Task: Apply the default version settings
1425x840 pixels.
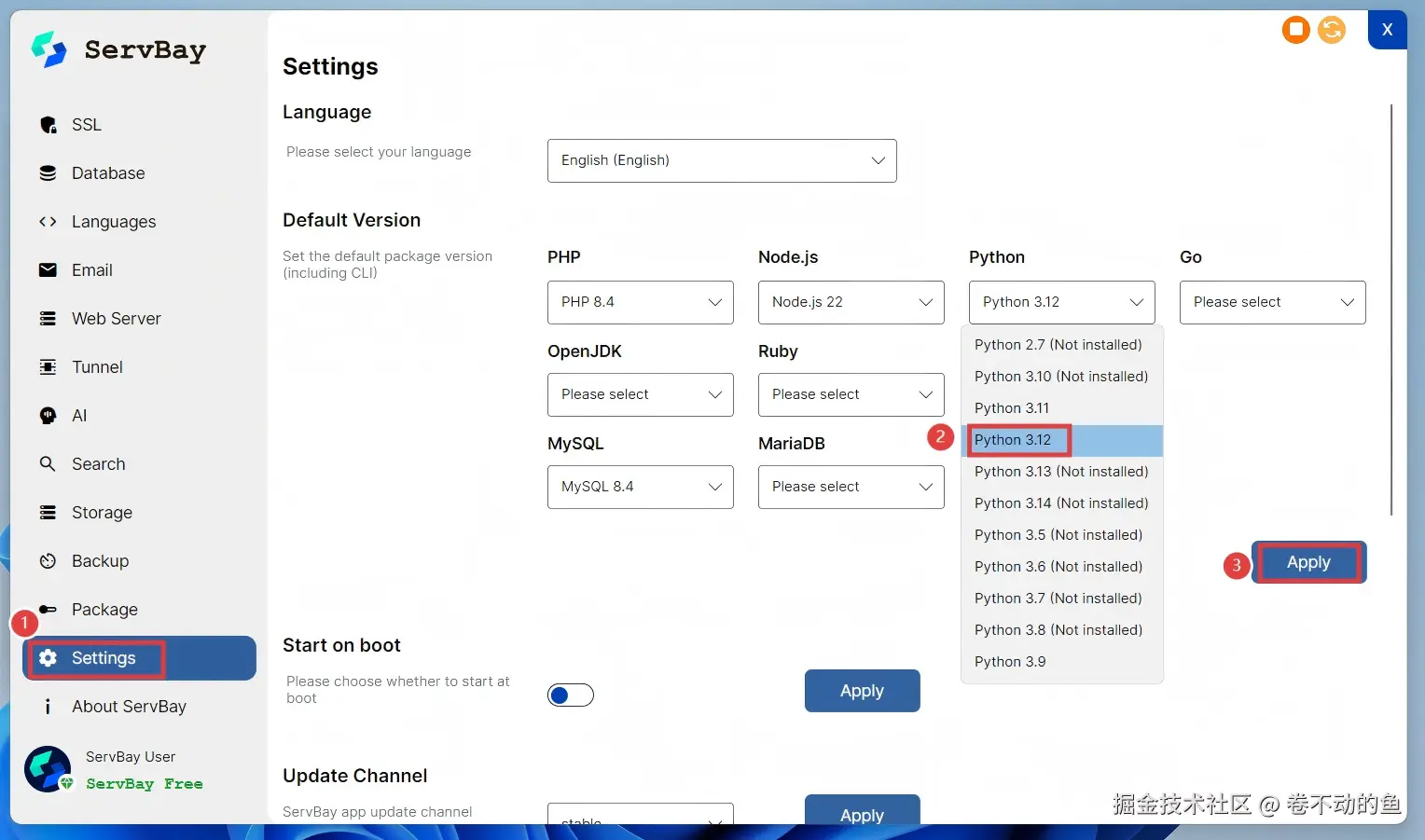Action: tap(1308, 562)
